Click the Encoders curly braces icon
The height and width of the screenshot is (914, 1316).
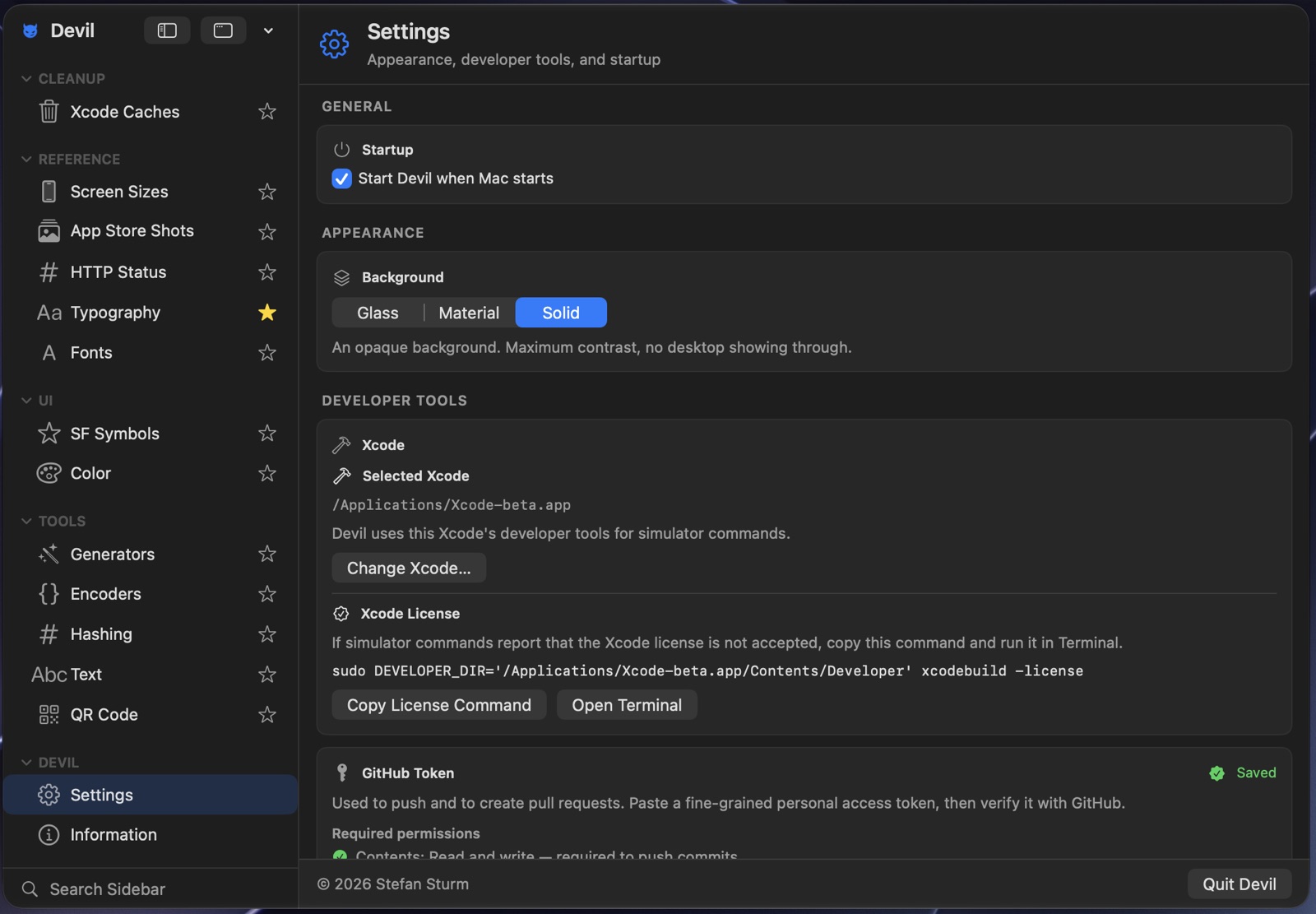[x=49, y=594]
